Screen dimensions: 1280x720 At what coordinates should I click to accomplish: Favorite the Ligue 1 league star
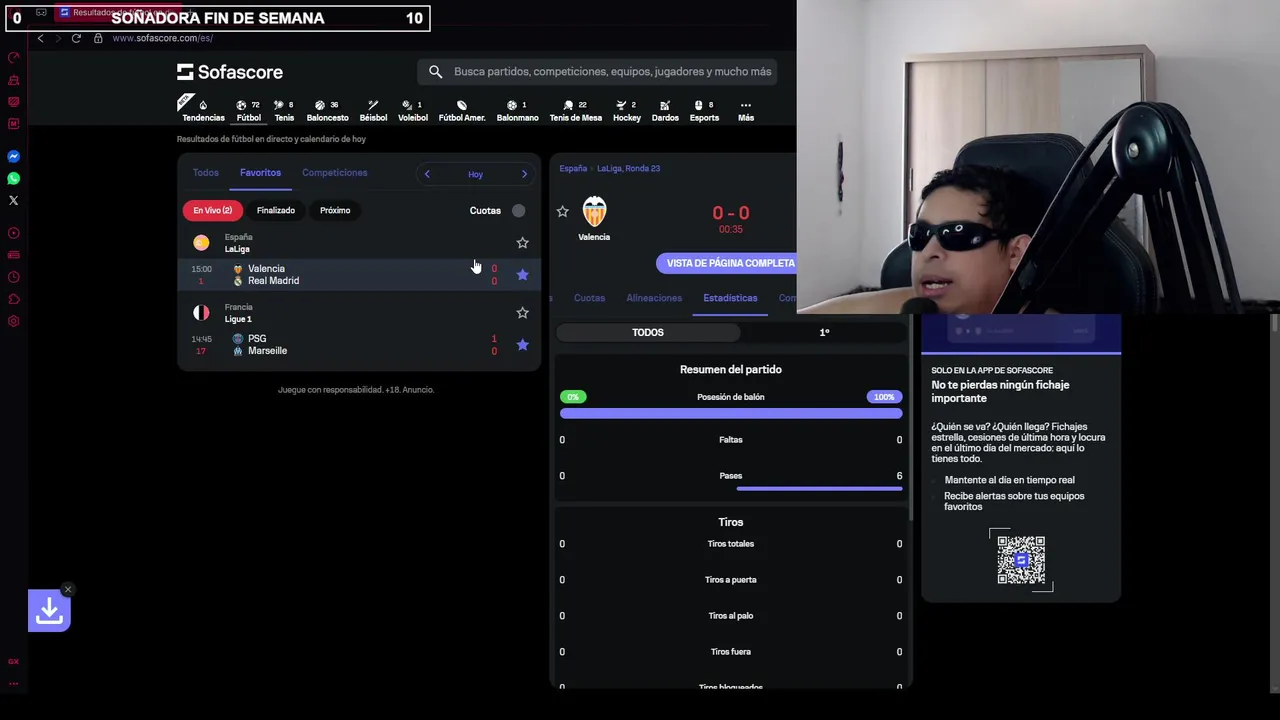point(522,313)
